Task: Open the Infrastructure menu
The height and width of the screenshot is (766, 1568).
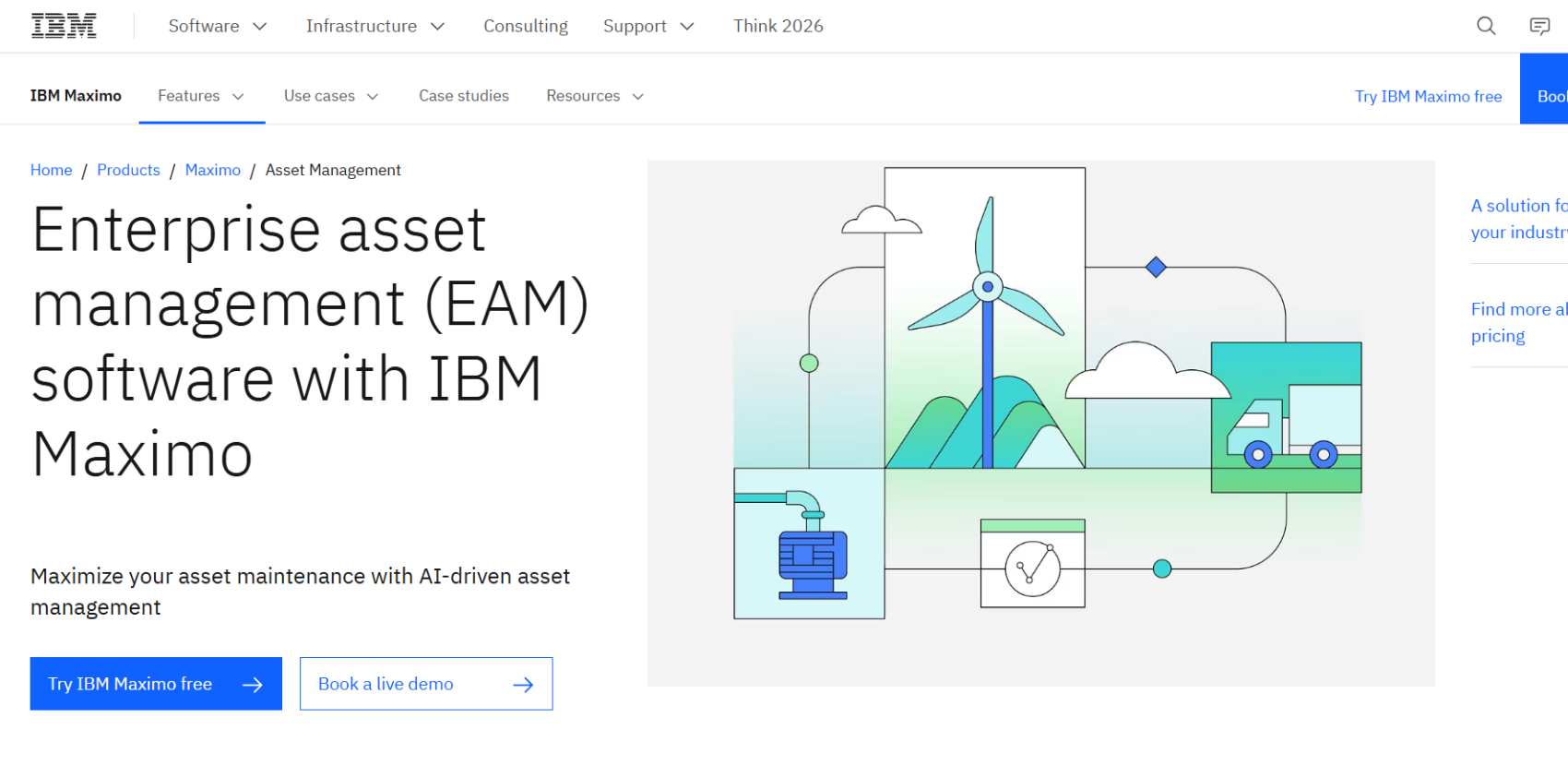Action: [x=375, y=26]
